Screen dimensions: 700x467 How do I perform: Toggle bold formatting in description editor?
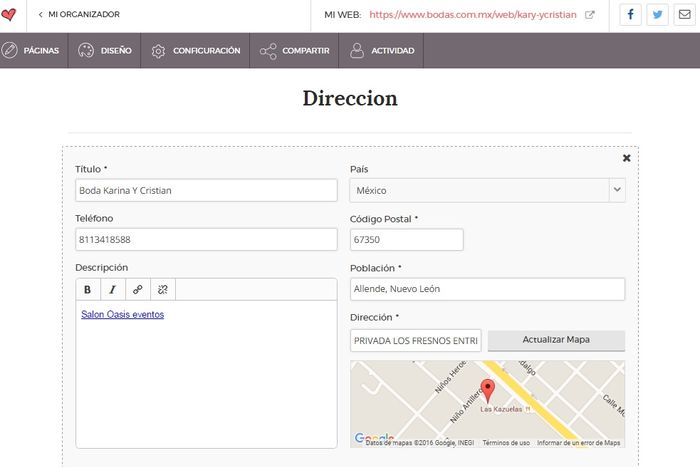(88, 290)
